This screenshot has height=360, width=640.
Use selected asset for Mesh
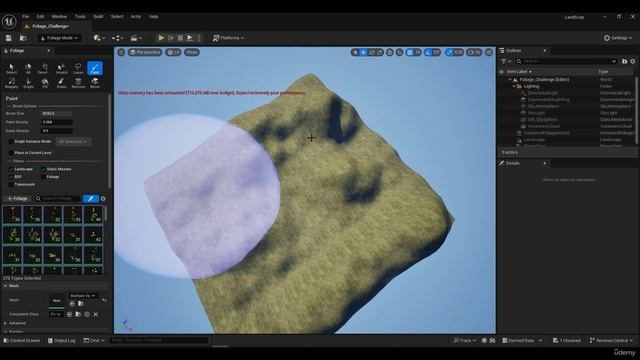point(72,304)
